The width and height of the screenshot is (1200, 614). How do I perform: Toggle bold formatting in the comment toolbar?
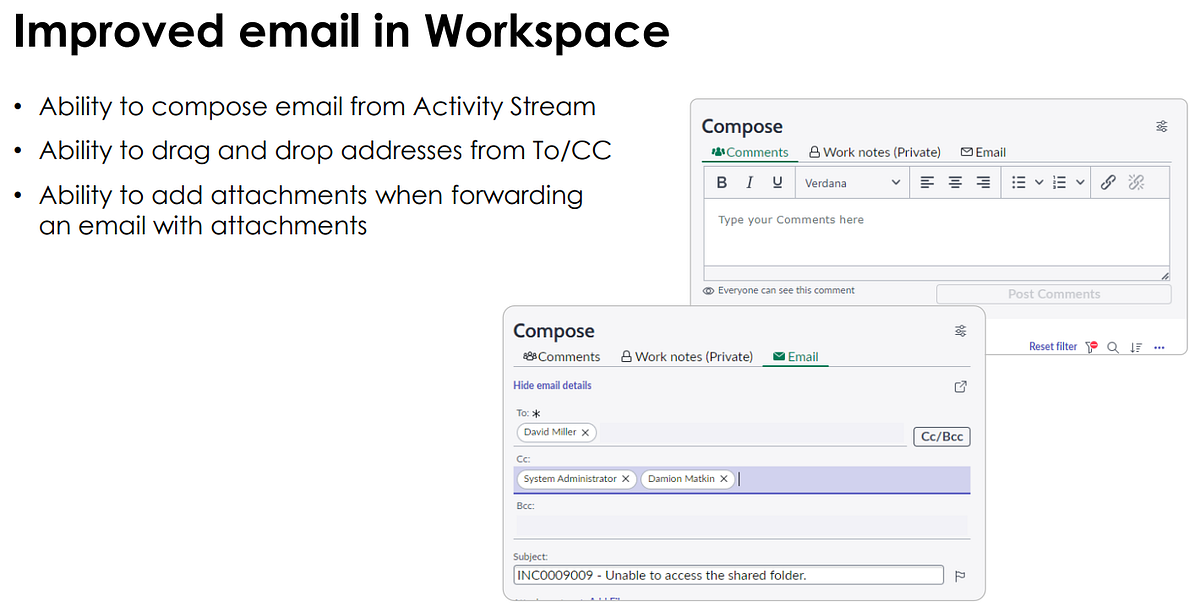(721, 183)
